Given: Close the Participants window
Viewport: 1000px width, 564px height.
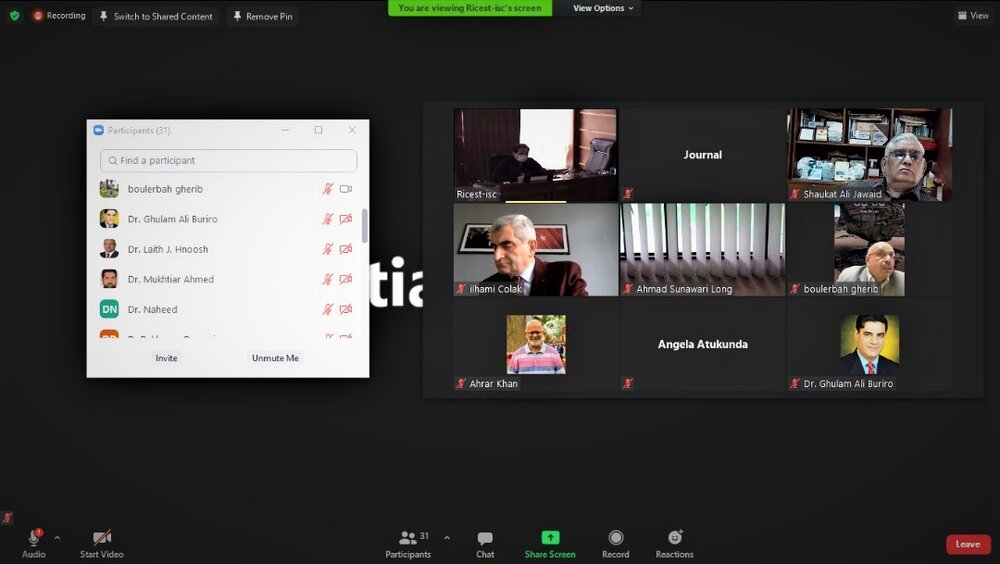Looking at the screenshot, I should click(x=352, y=130).
